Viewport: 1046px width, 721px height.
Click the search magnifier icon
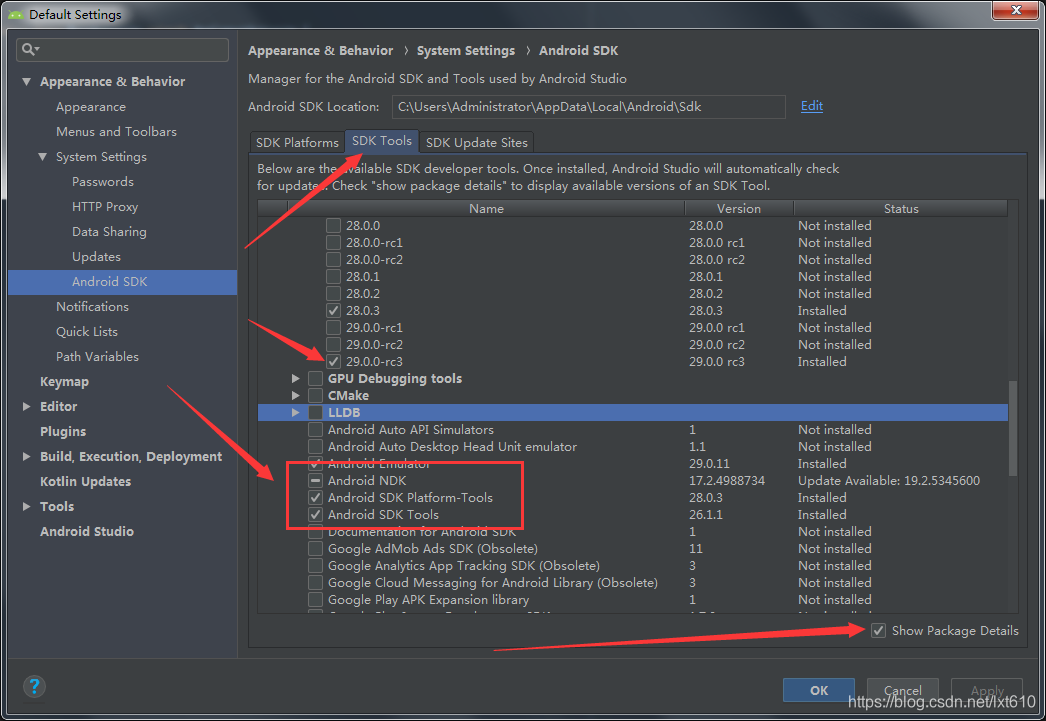pyautogui.click(x=29, y=49)
